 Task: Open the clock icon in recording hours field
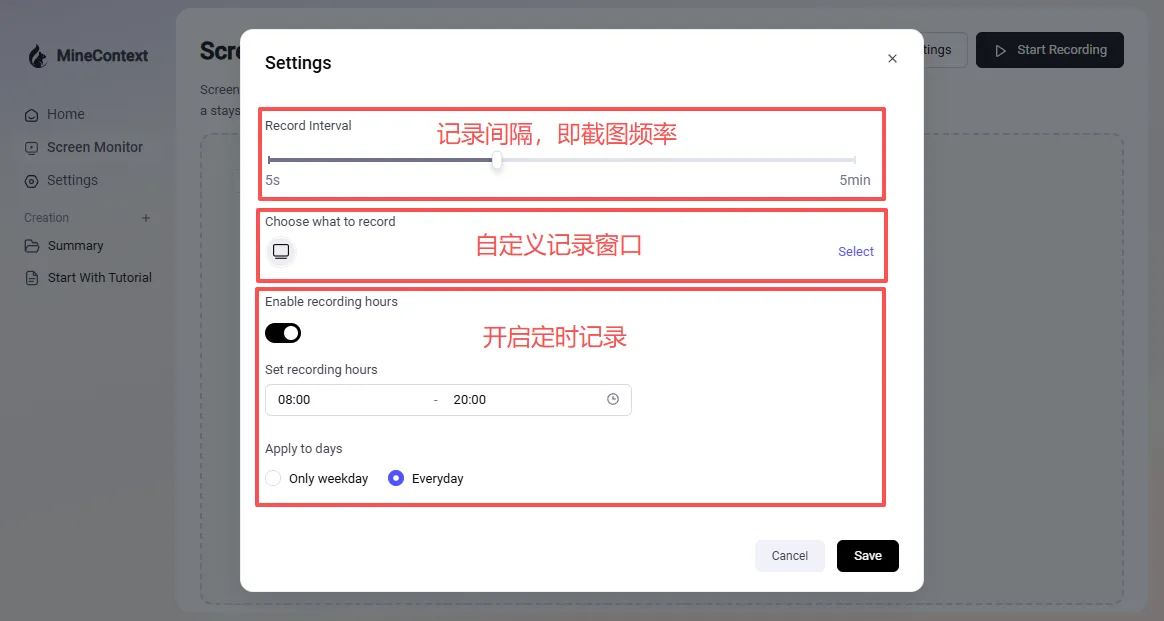tap(613, 398)
